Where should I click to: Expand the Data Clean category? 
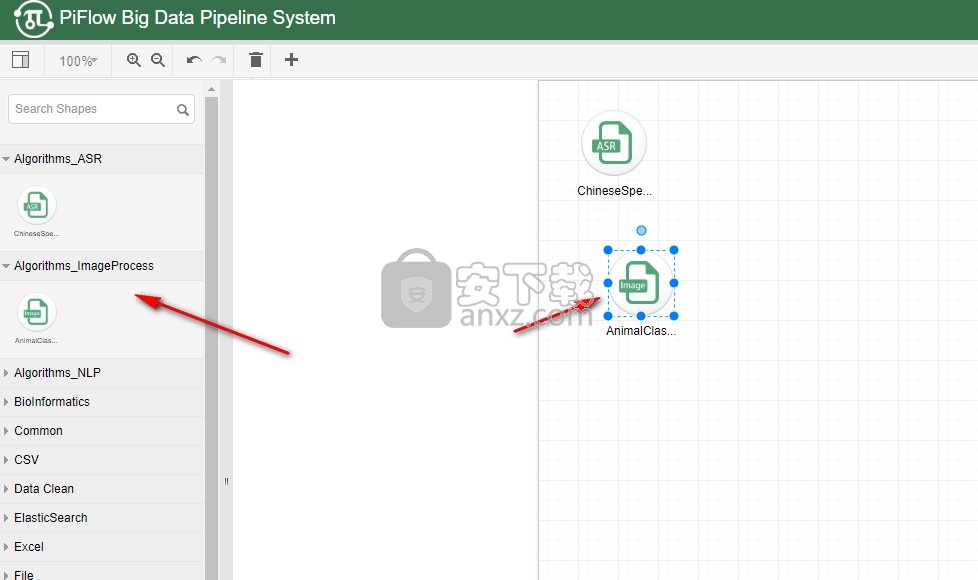coord(102,489)
